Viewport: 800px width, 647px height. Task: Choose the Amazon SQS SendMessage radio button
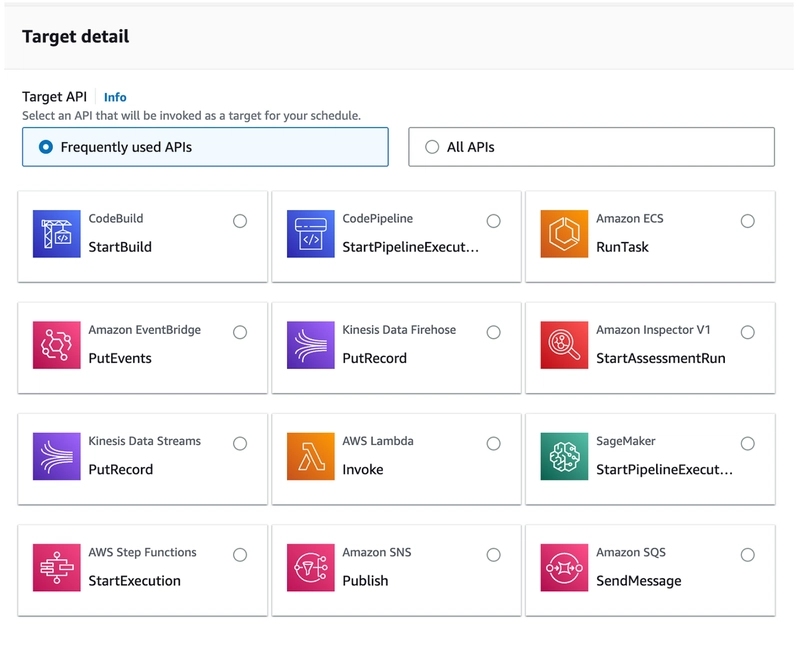point(747,555)
